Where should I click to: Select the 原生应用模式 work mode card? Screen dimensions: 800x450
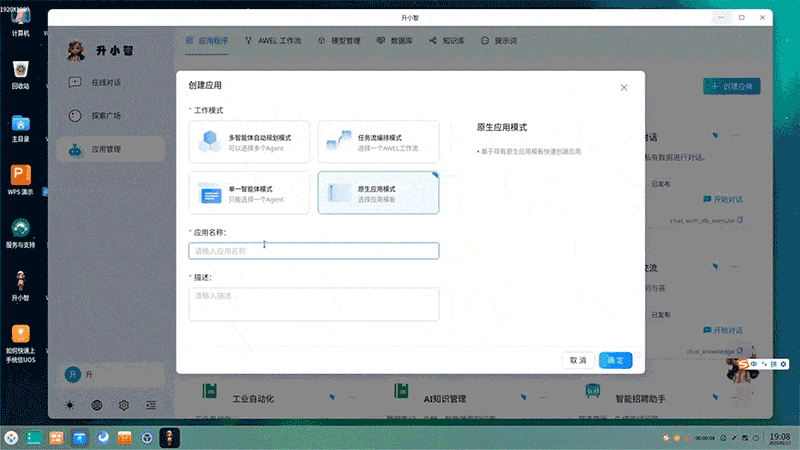378,192
